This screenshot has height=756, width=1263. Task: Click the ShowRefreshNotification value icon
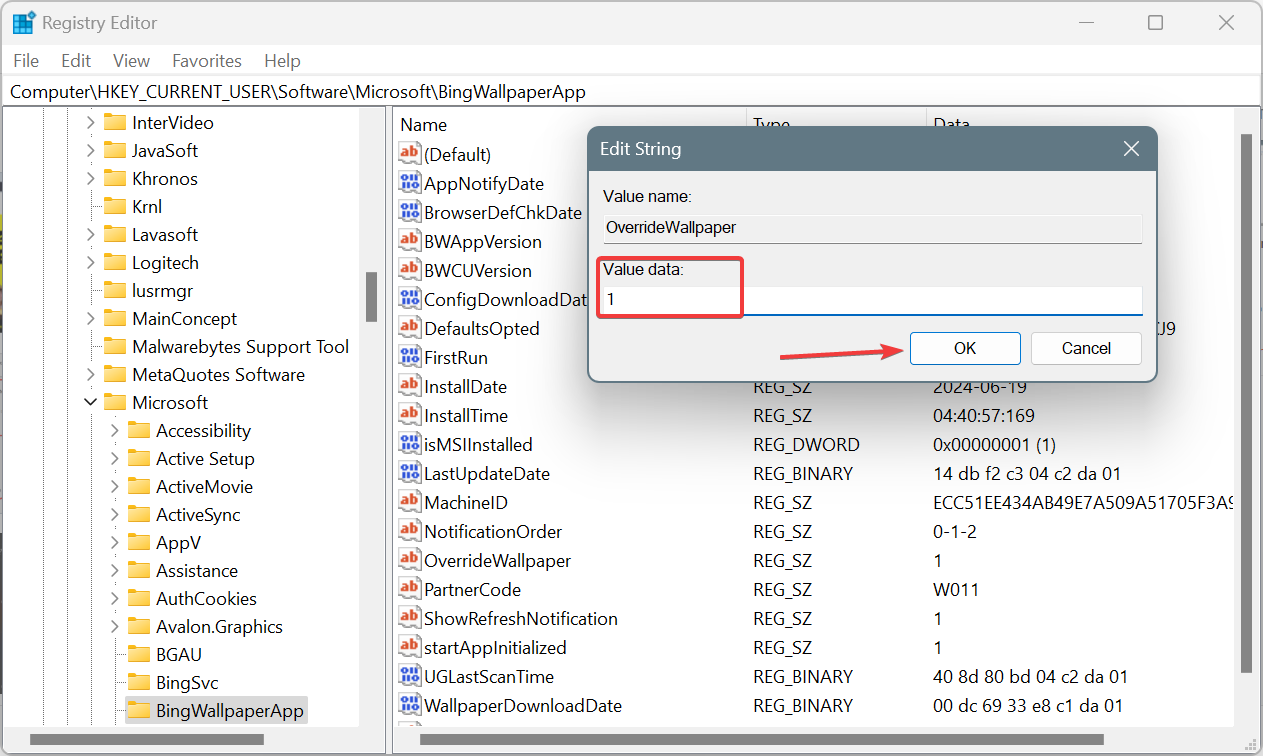pos(409,618)
